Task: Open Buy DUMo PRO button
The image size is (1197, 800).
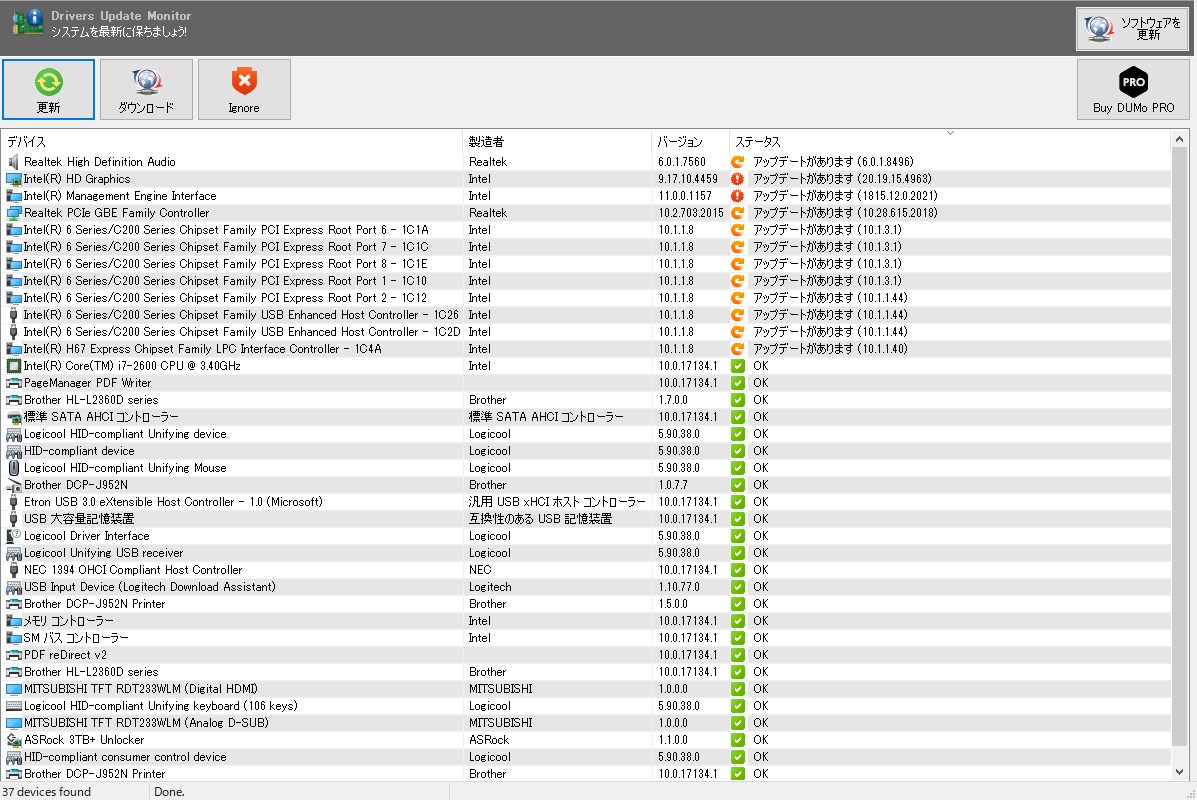Action: [x=1133, y=89]
